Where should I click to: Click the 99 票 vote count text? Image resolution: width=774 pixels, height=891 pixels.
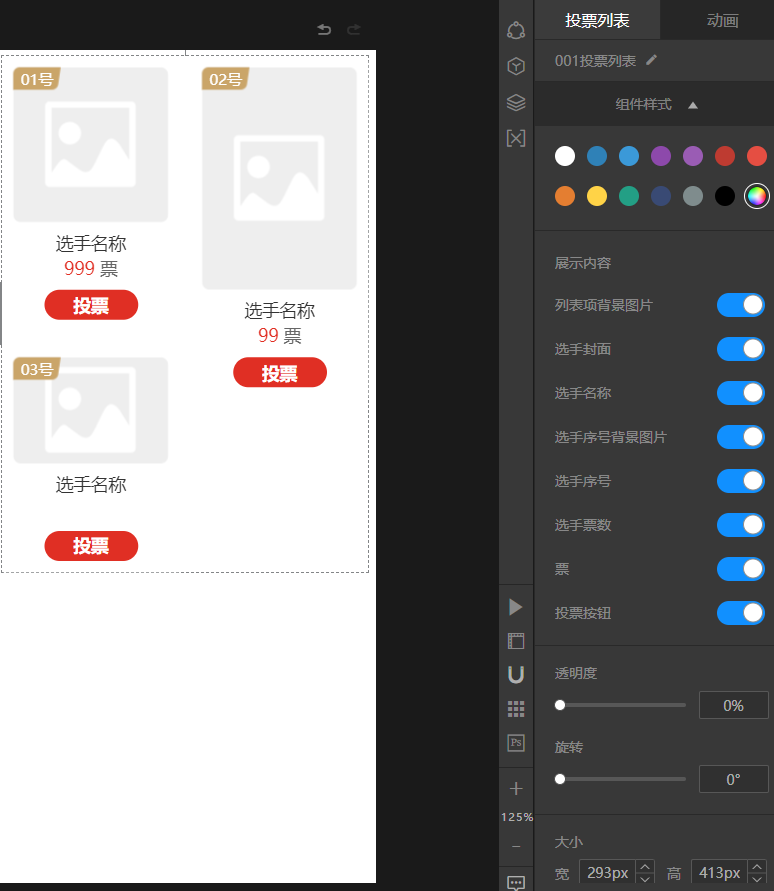pos(280,335)
